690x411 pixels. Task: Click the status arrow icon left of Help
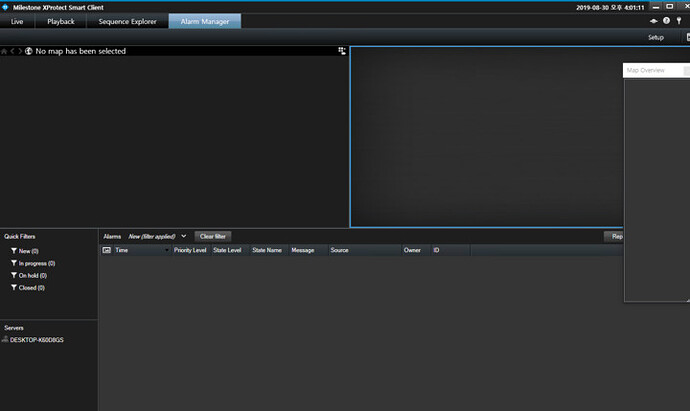pos(654,21)
